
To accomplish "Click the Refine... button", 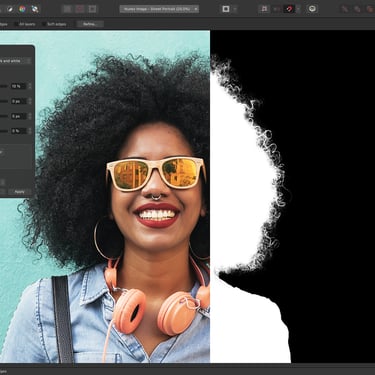I will click(x=90, y=24).
